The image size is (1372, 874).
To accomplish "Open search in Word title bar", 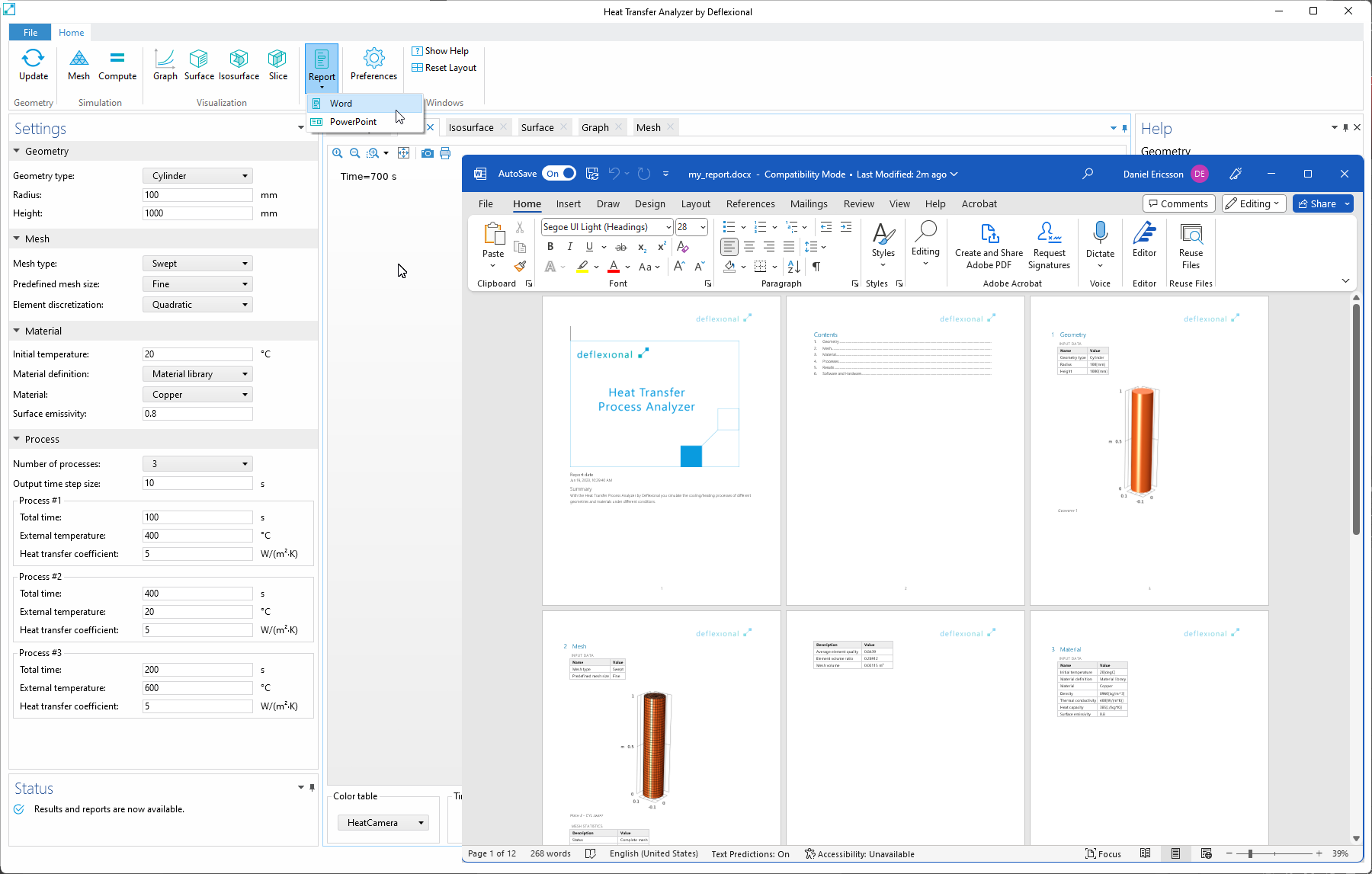I will tap(1088, 174).
